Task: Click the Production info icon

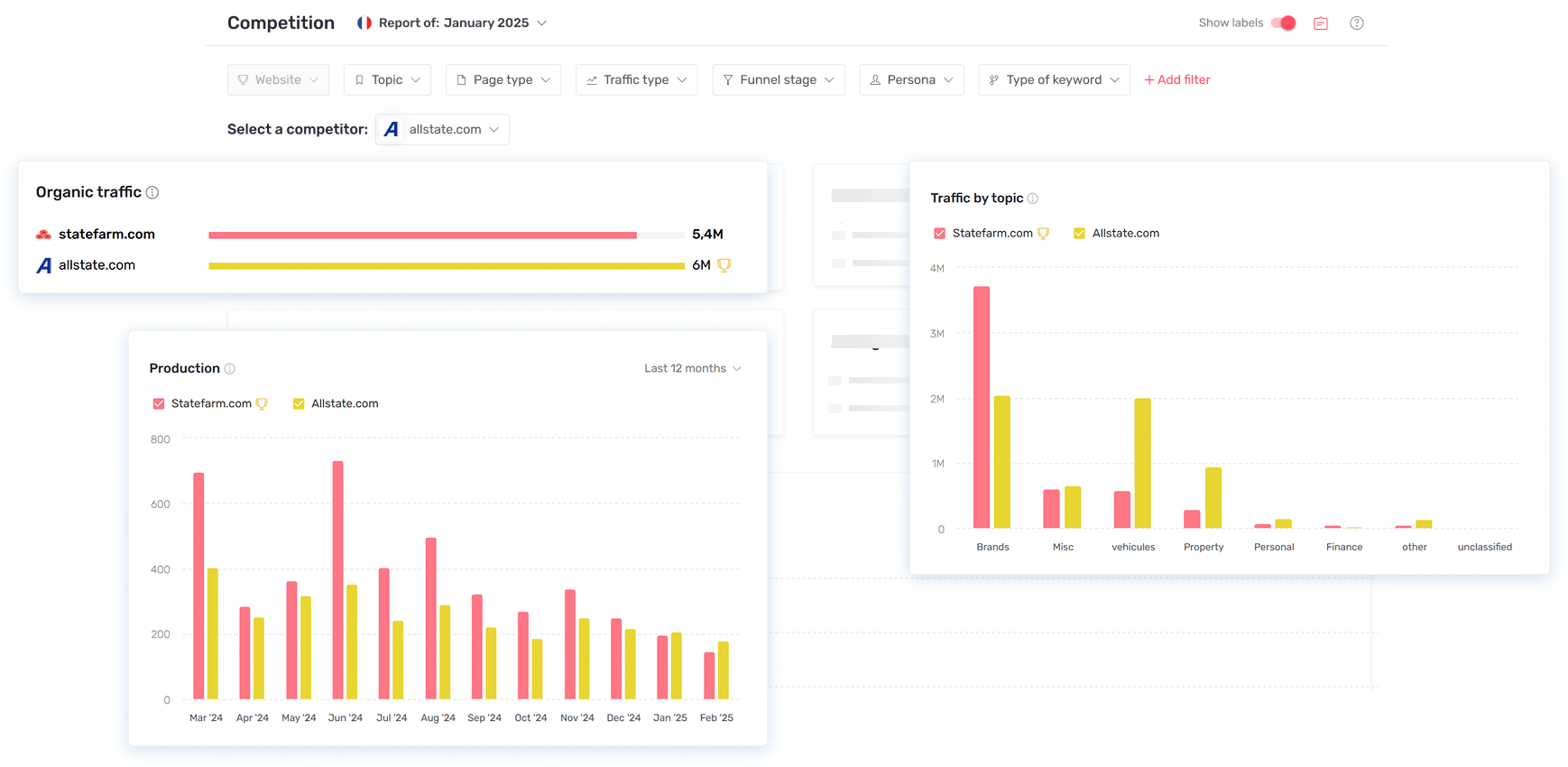Action: click(x=230, y=368)
